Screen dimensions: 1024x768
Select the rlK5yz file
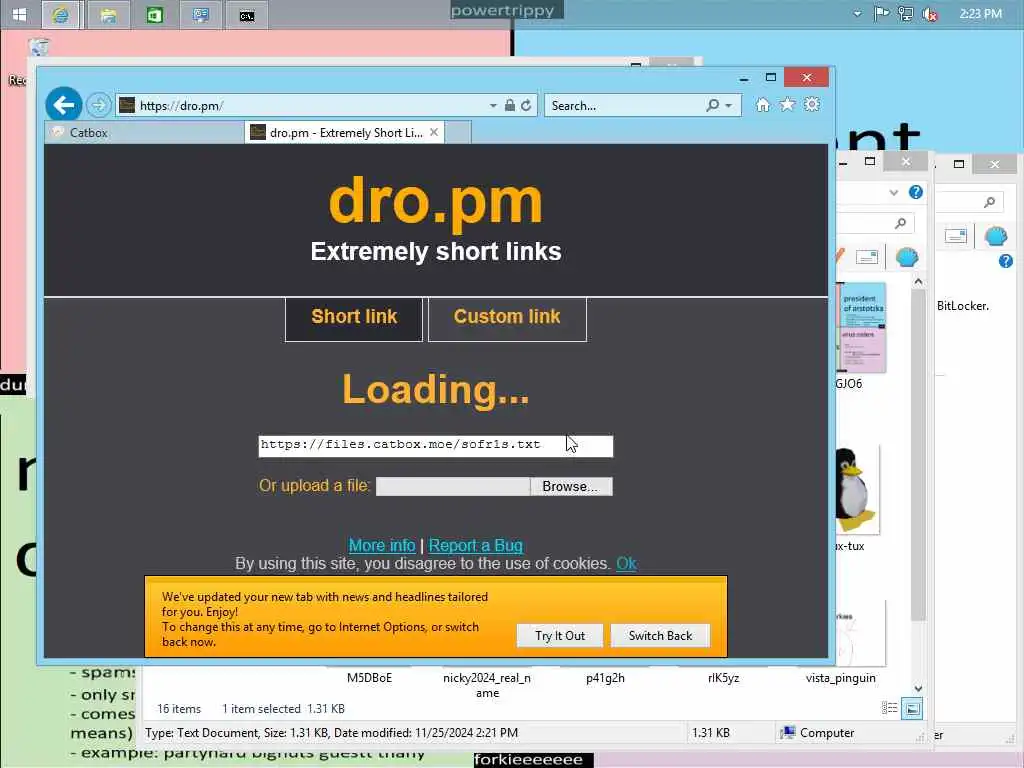[724, 678]
